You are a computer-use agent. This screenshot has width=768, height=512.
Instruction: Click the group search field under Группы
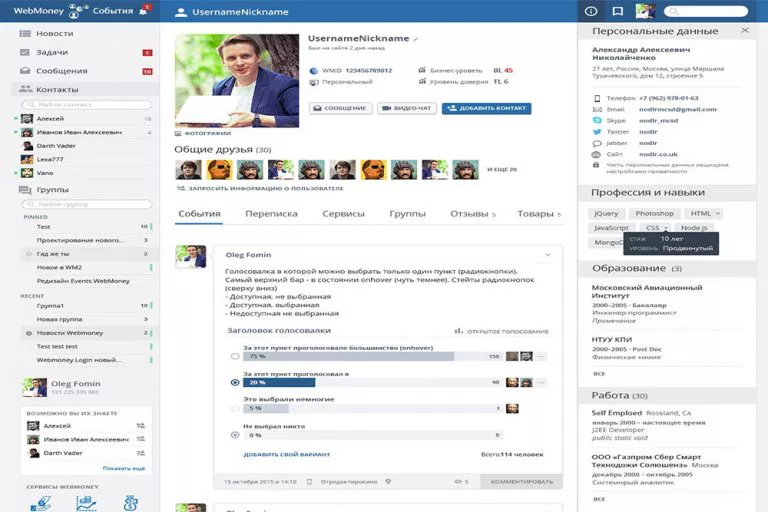click(86, 204)
